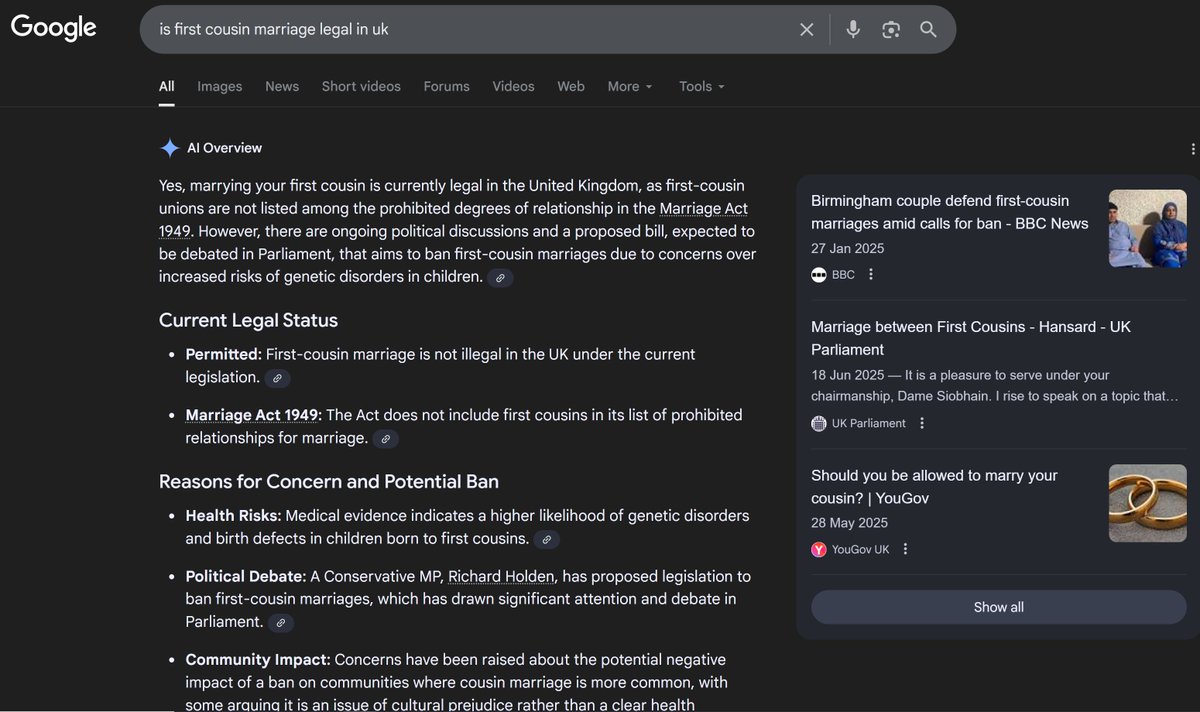This screenshot has width=1200, height=712.
Task: Select the All results tab
Action: [x=167, y=86]
